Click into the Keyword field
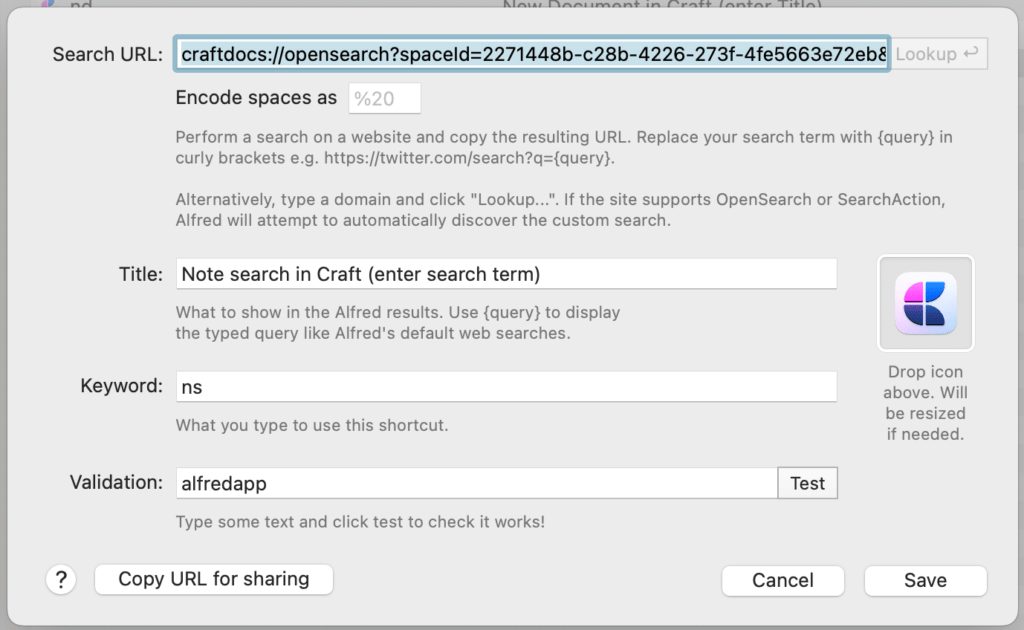Viewport: 1024px width, 630px height. click(x=506, y=386)
